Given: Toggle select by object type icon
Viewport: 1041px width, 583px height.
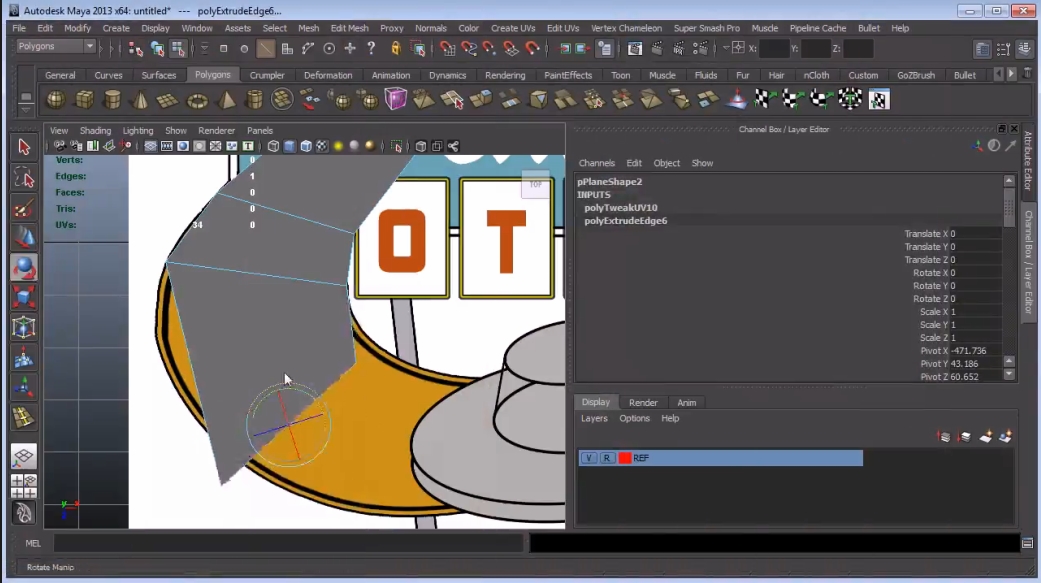Looking at the screenshot, I should 157,48.
